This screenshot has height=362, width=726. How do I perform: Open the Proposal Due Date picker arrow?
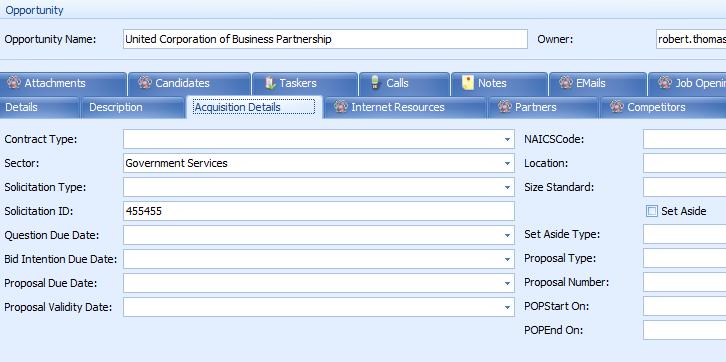click(x=507, y=283)
